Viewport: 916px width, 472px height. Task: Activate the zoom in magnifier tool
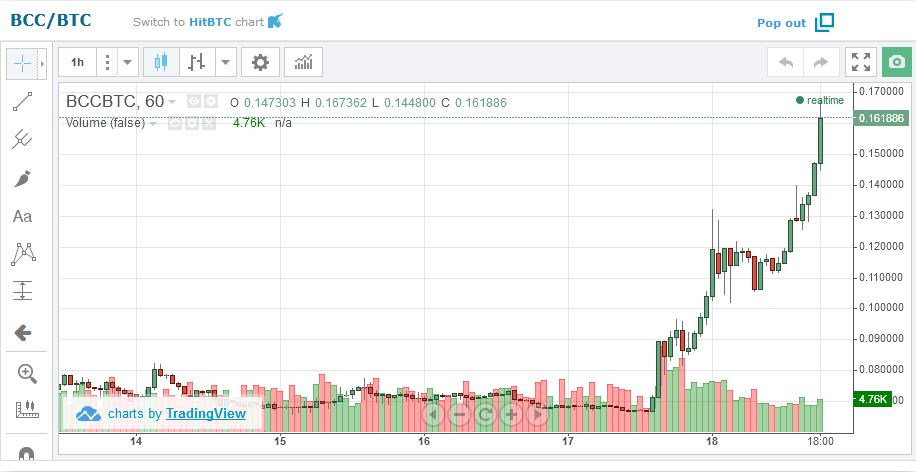(26, 374)
